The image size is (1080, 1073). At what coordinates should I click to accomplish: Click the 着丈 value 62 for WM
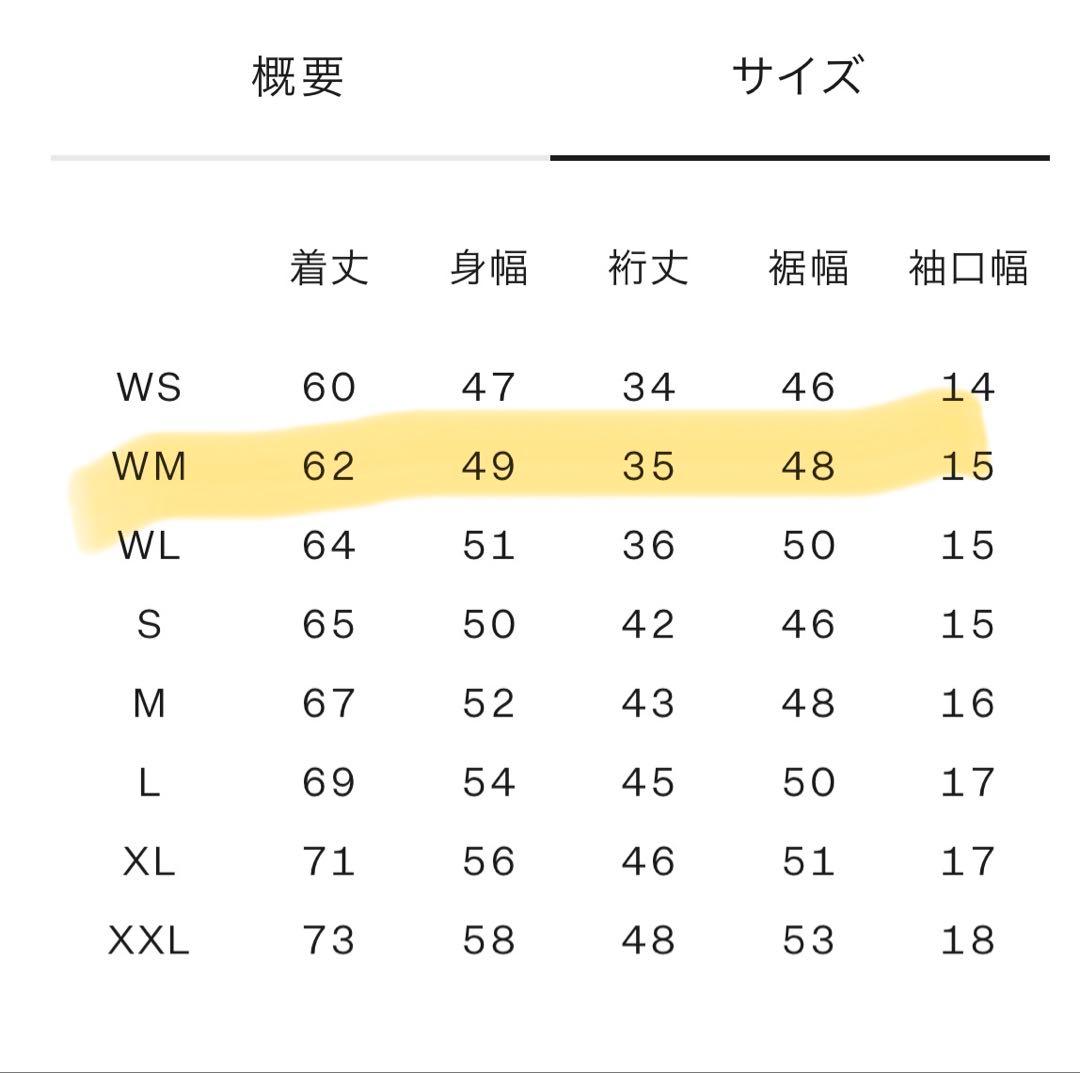[x=329, y=466]
